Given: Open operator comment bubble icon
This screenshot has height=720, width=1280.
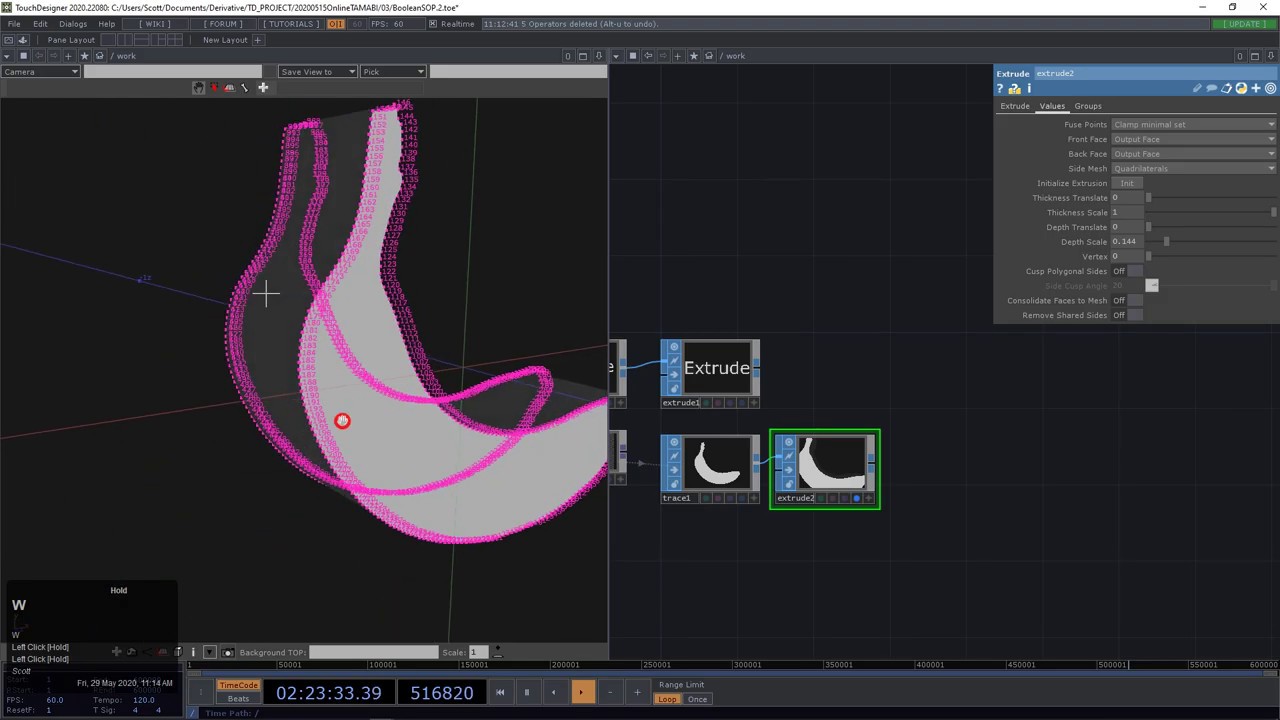Looking at the screenshot, I should 1211,89.
